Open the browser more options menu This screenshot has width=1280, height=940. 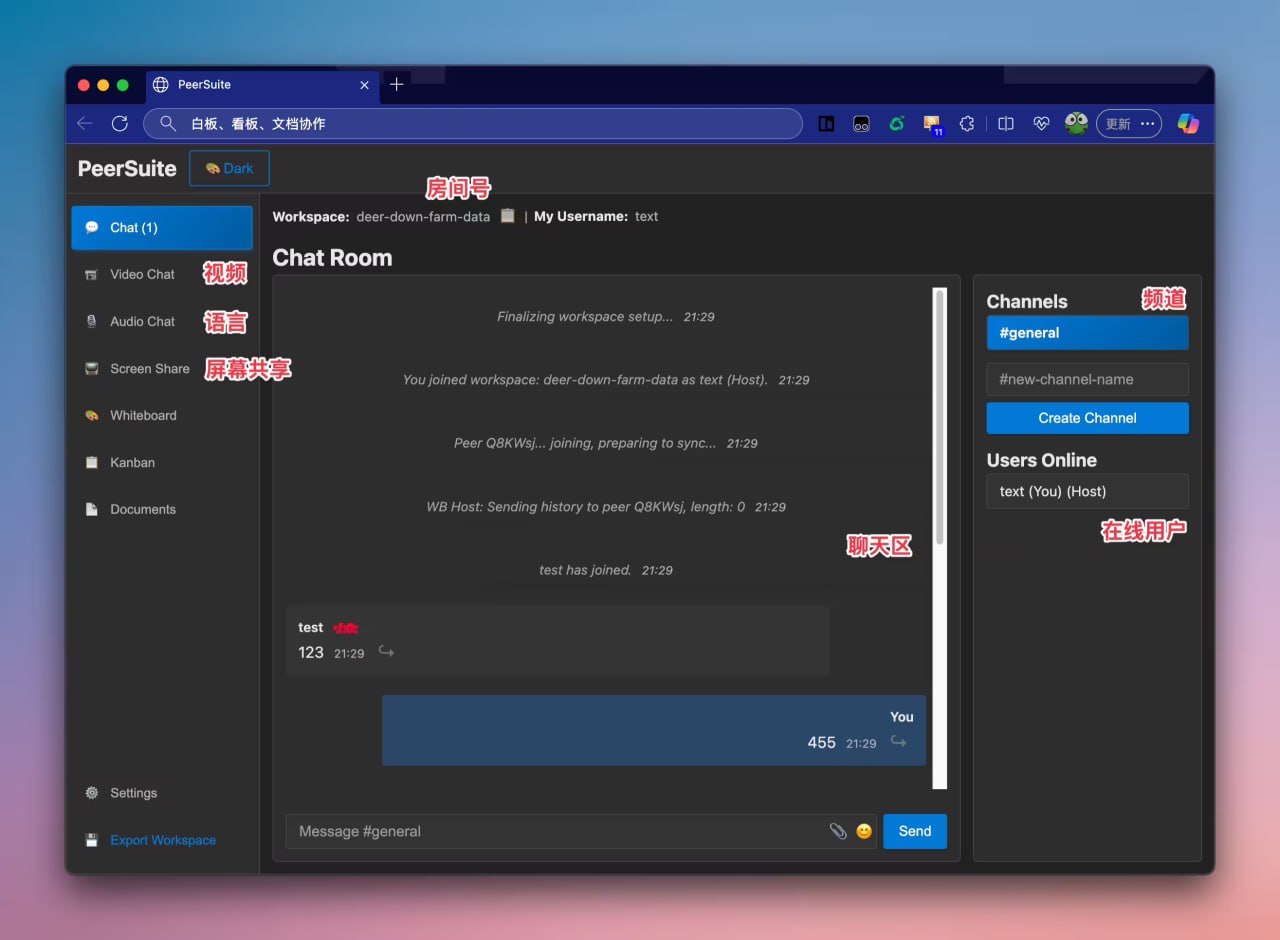pyautogui.click(x=1147, y=124)
